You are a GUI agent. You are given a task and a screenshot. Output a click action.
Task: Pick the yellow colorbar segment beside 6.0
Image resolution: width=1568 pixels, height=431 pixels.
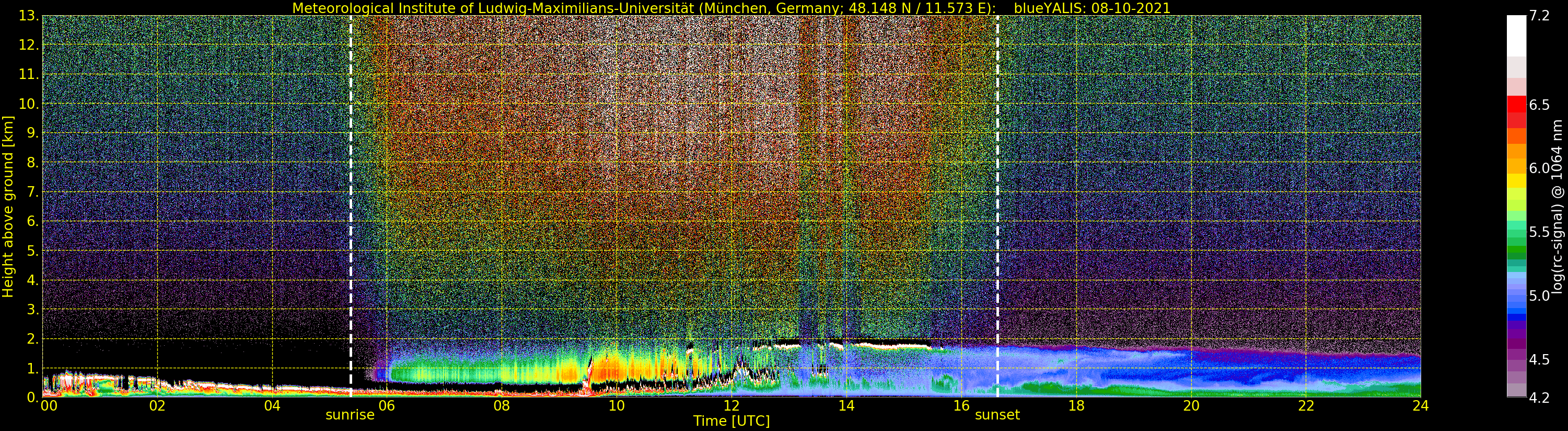click(1516, 180)
